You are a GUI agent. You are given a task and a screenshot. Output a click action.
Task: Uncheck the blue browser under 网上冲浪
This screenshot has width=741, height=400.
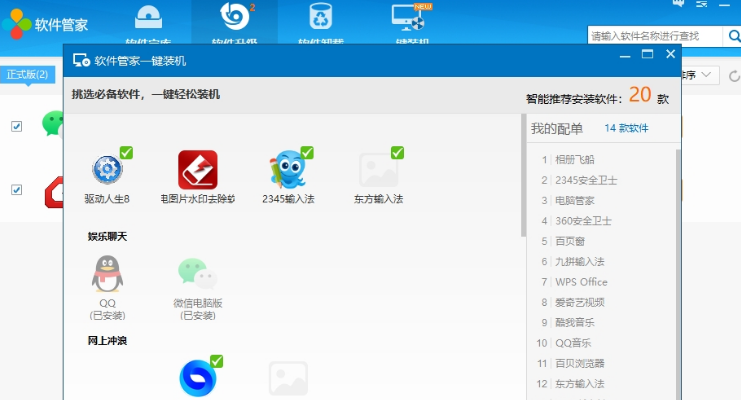[216, 361]
